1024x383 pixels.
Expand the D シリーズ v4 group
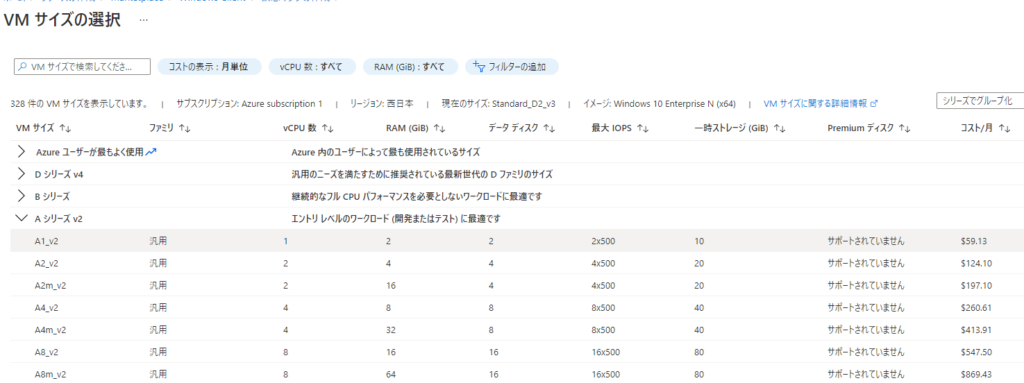[22, 174]
